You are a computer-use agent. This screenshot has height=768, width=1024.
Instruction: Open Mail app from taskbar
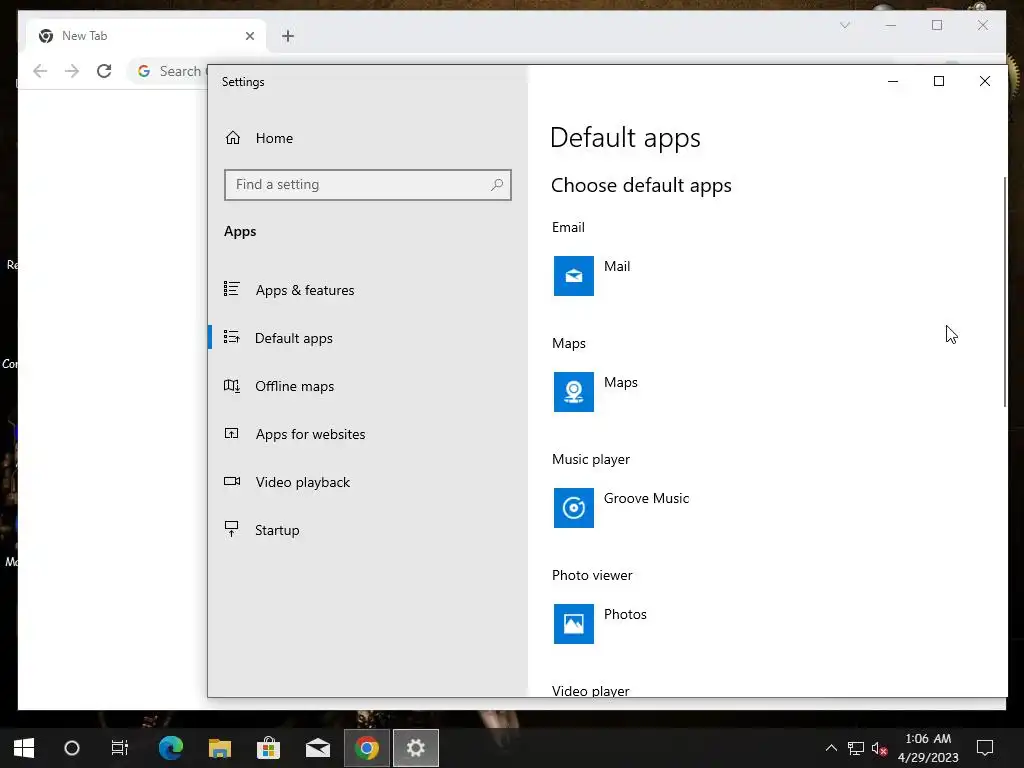pyautogui.click(x=318, y=748)
